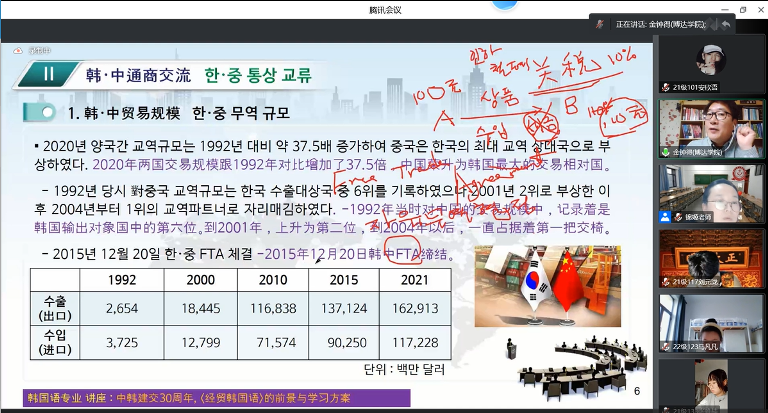Close the Tencent Meeting window

click(x=759, y=8)
